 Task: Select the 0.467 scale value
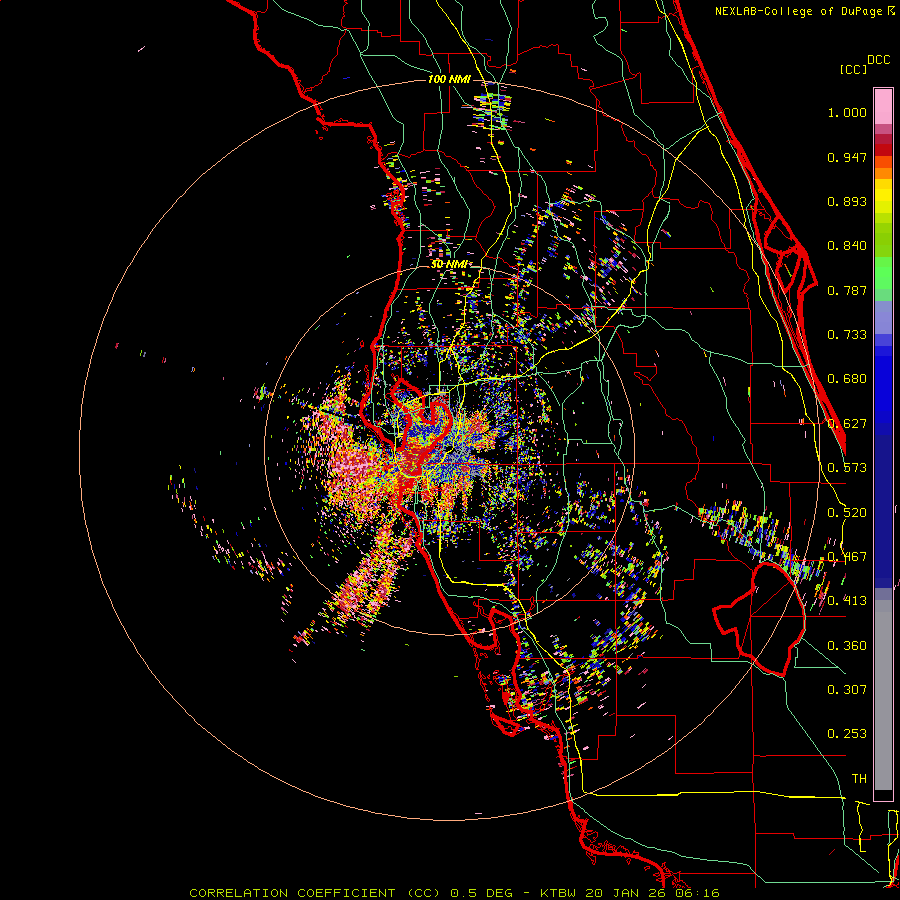847,557
